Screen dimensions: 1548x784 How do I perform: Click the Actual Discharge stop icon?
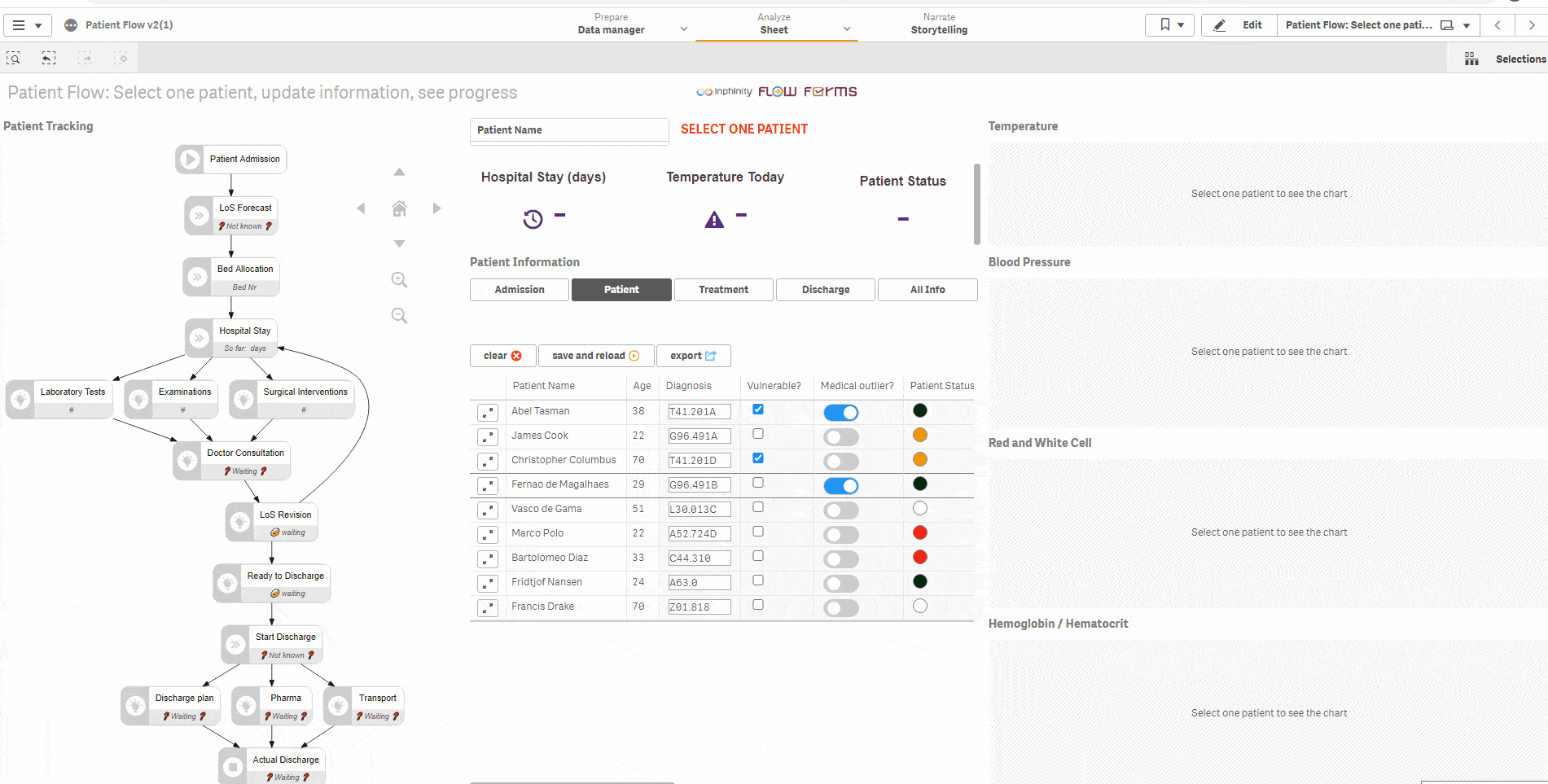[x=233, y=766]
